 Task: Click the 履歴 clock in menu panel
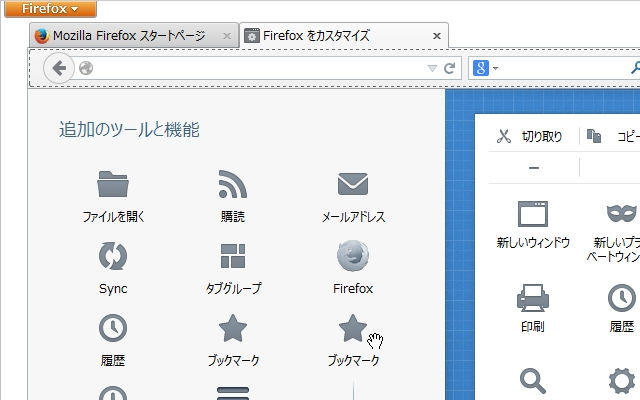pyautogui.click(x=622, y=298)
